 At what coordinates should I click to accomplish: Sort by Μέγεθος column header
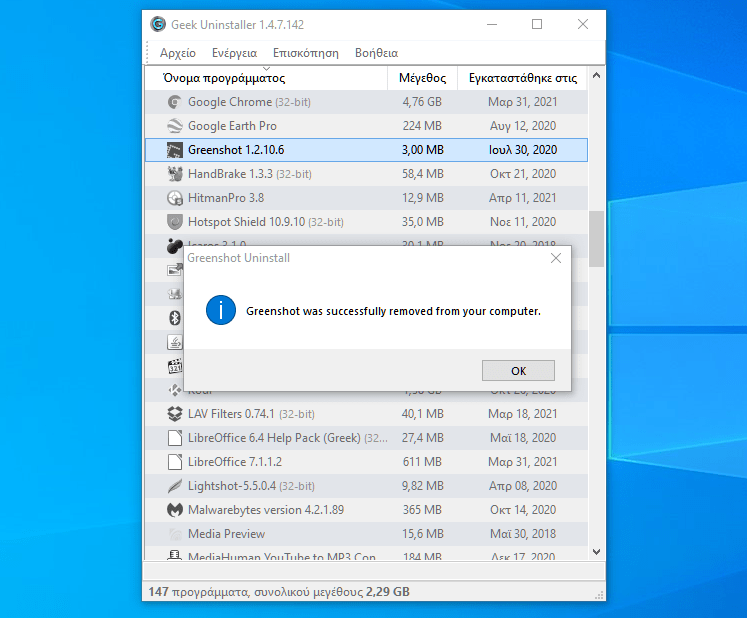[423, 78]
